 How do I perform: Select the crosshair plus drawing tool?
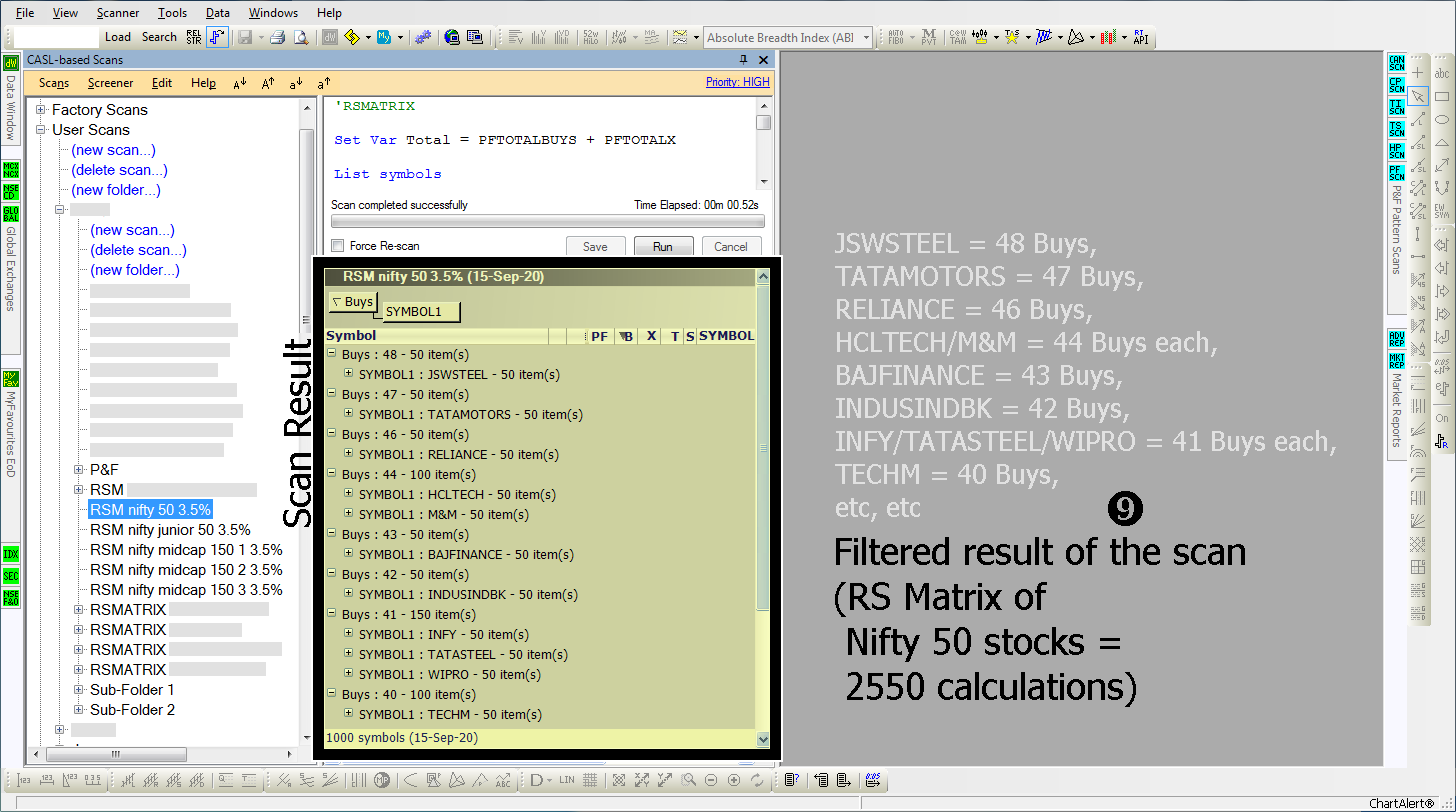tap(1418, 73)
